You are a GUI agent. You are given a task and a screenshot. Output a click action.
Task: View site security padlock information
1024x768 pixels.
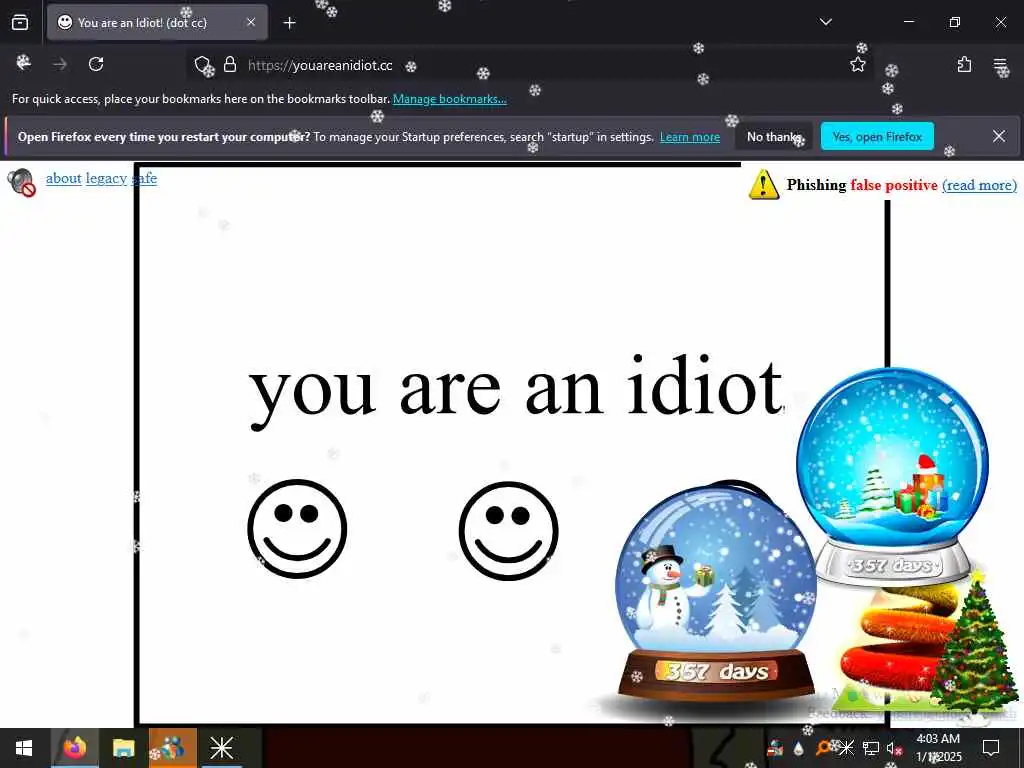pos(230,64)
